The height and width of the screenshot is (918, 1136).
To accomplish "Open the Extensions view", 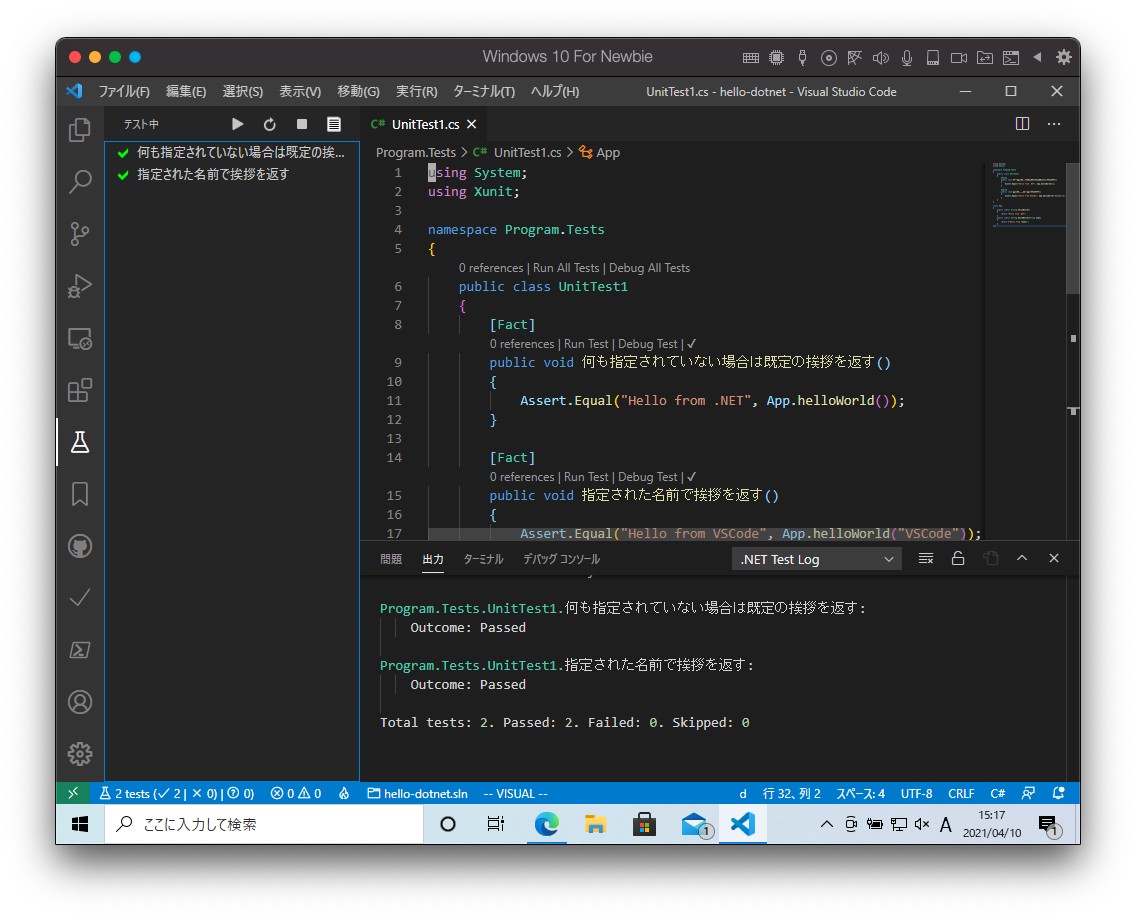I will [80, 390].
